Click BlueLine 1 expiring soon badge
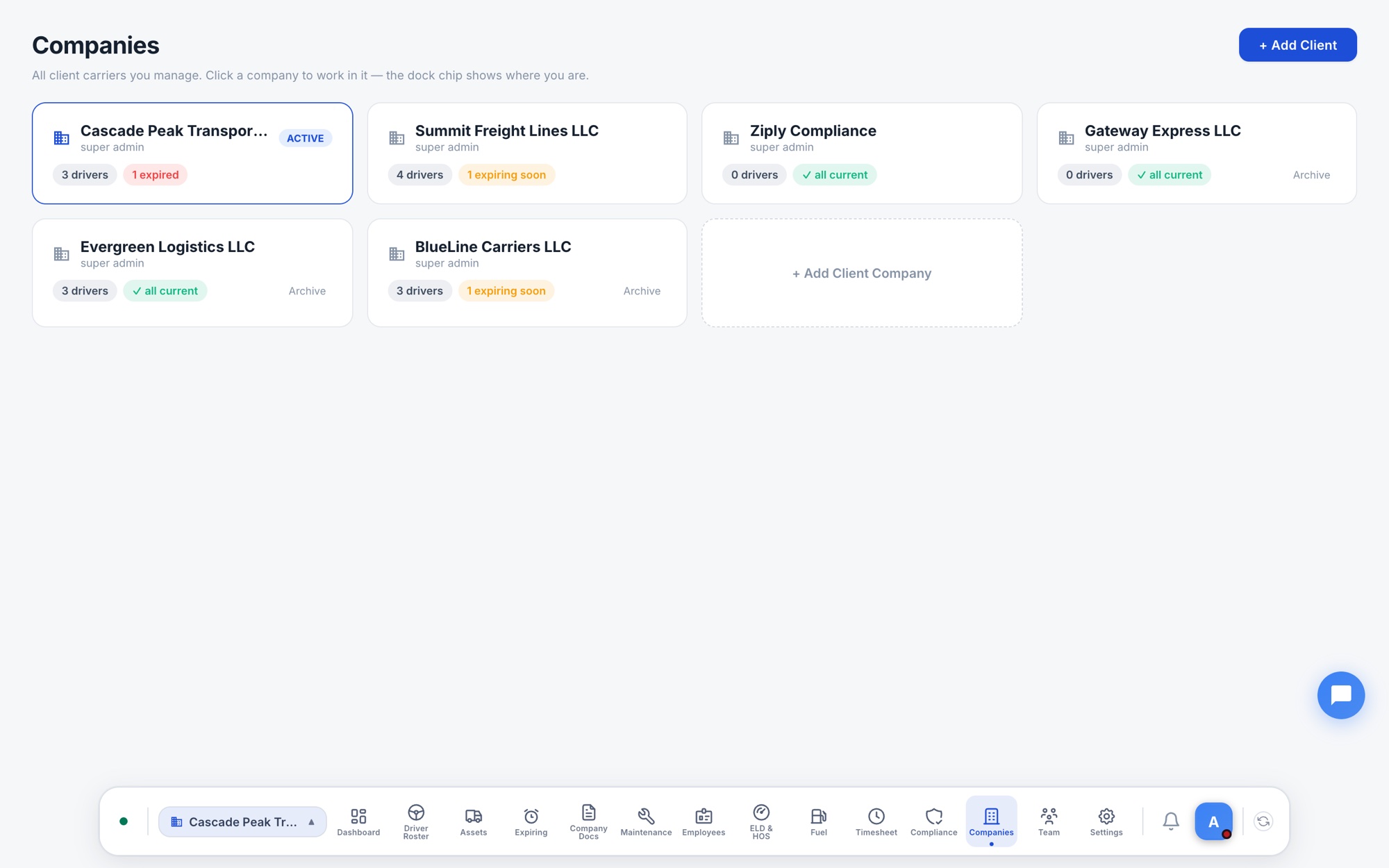Screen dimensions: 1389x868 pos(506,291)
